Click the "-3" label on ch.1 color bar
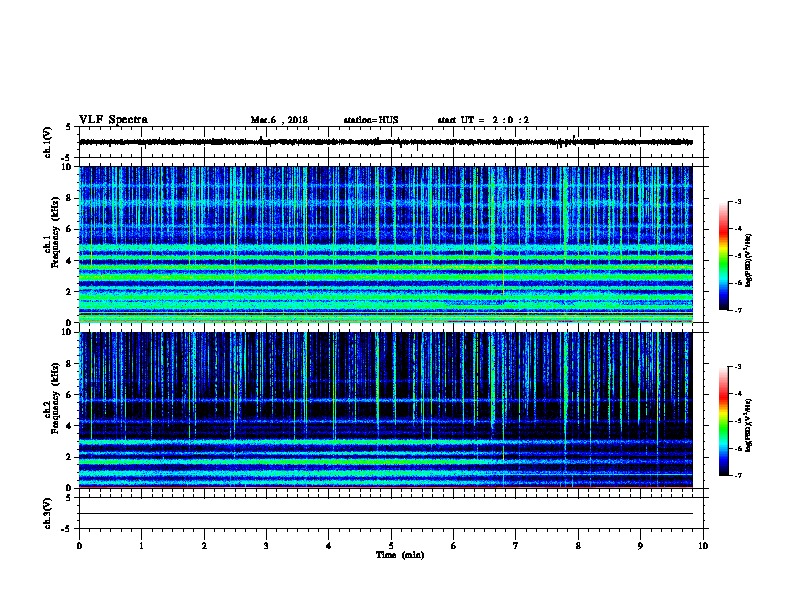The height and width of the screenshot is (612, 792). pos(738,201)
